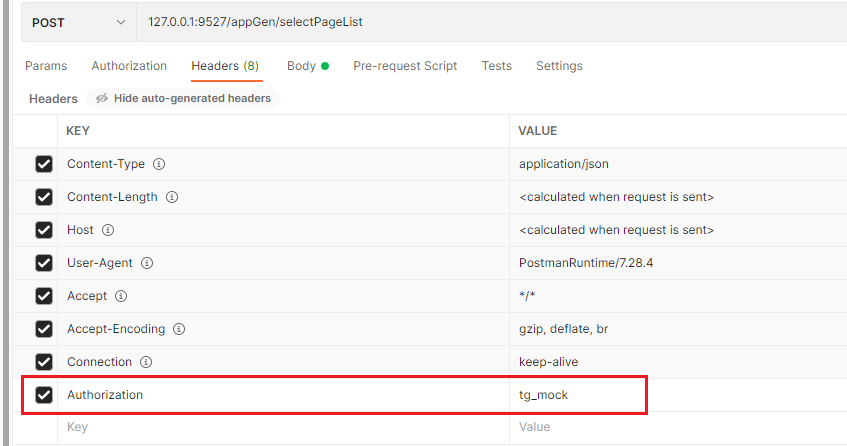The height and width of the screenshot is (446, 847).
Task: Click the KEY column header
Action: 78,131
